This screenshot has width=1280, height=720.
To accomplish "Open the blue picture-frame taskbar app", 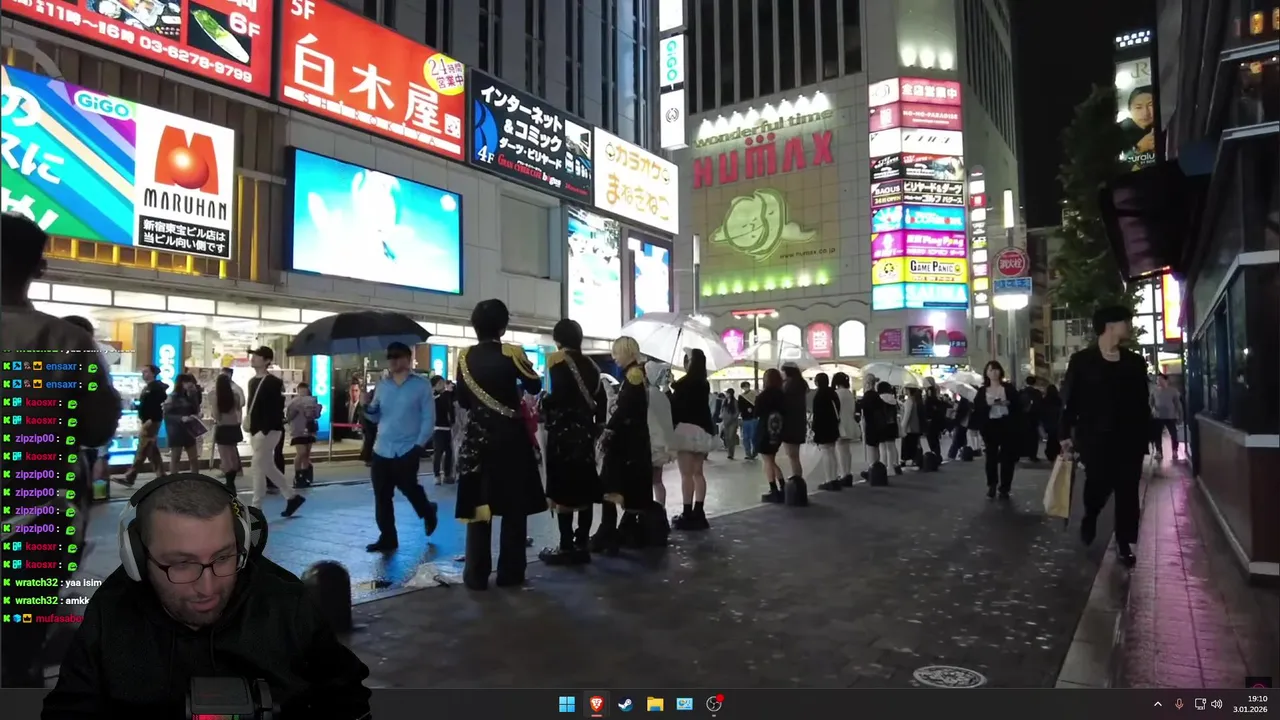I will [x=684, y=704].
